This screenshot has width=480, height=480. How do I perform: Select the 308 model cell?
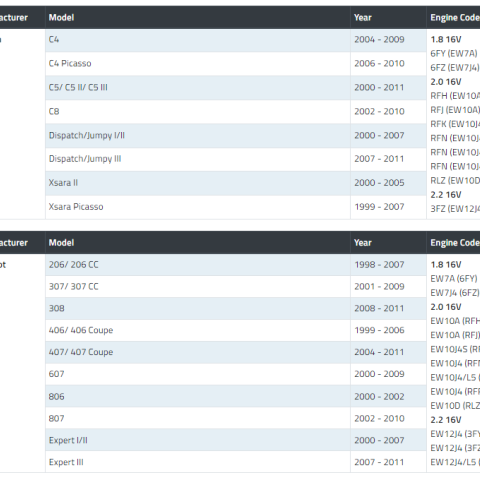coord(198,309)
